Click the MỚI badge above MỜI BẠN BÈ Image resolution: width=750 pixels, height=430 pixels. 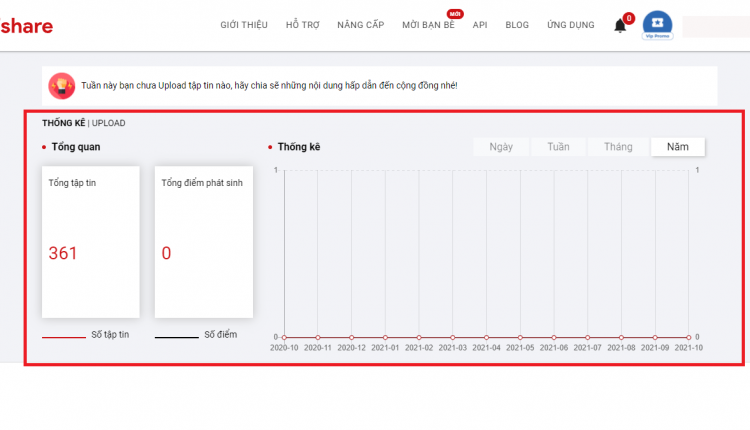[455, 14]
